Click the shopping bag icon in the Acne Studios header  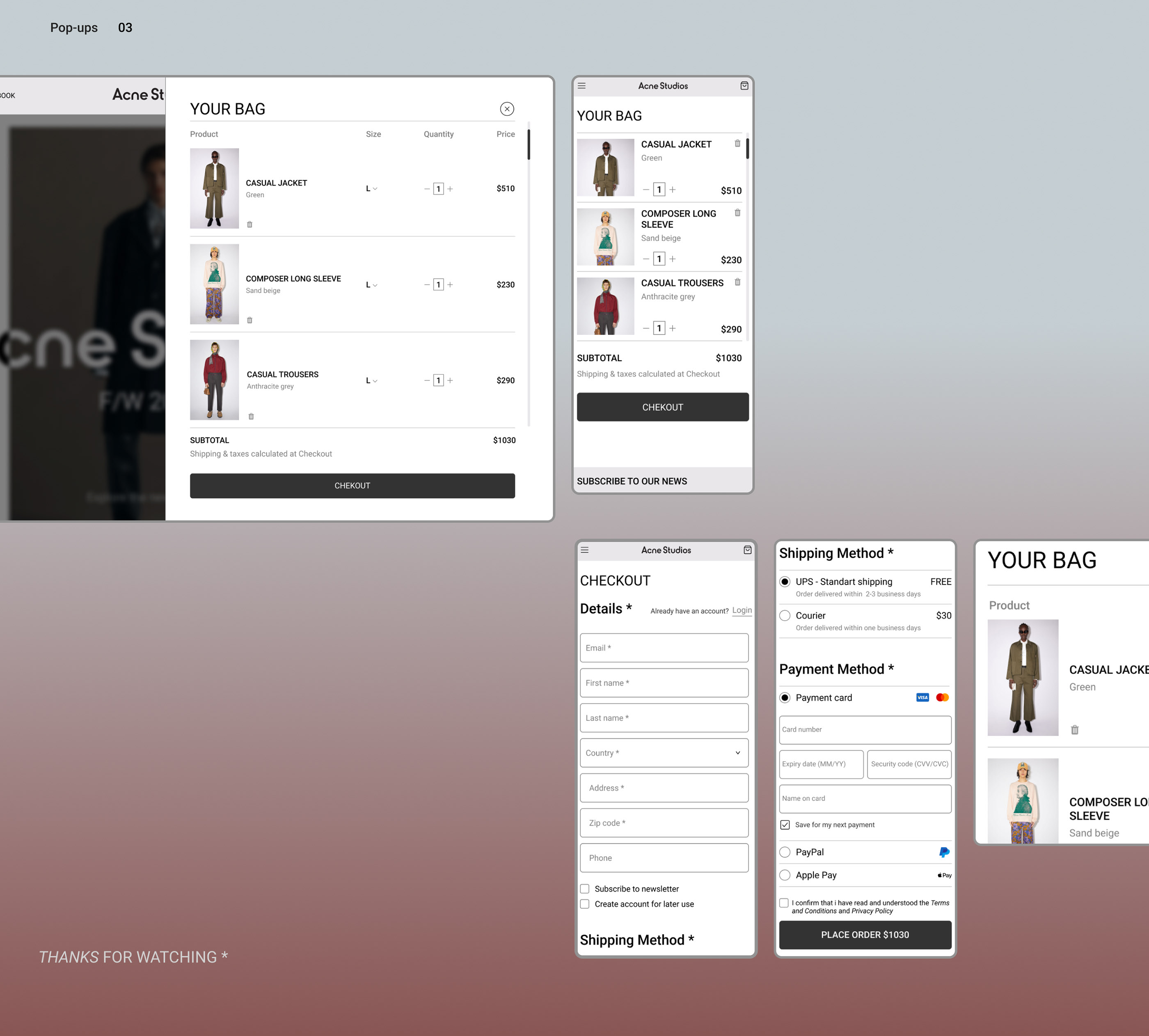744,86
